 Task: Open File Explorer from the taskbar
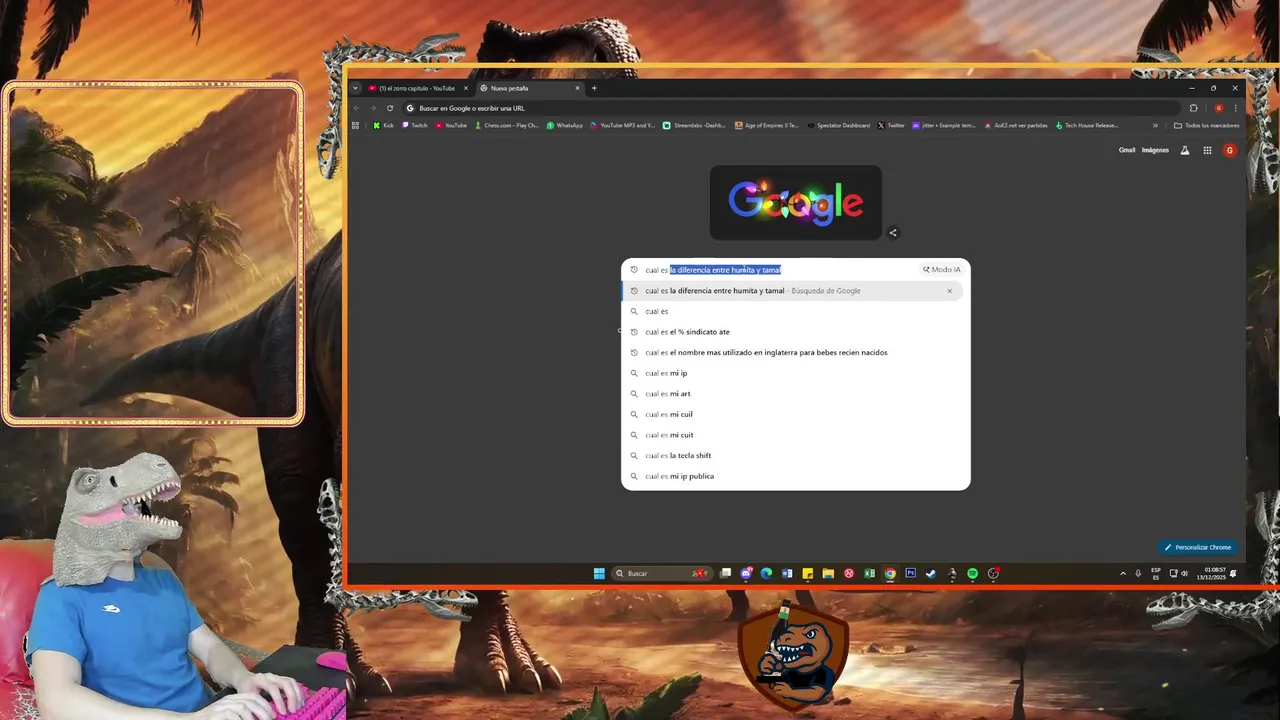click(x=828, y=573)
